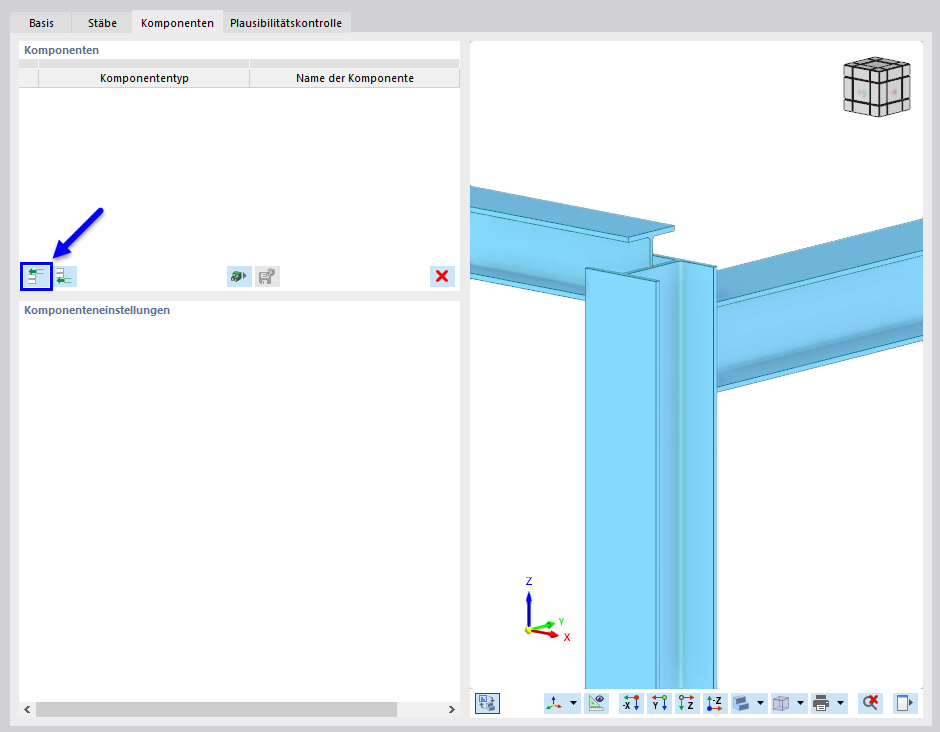Delete component with the red X
The image size is (940, 732).
442,276
